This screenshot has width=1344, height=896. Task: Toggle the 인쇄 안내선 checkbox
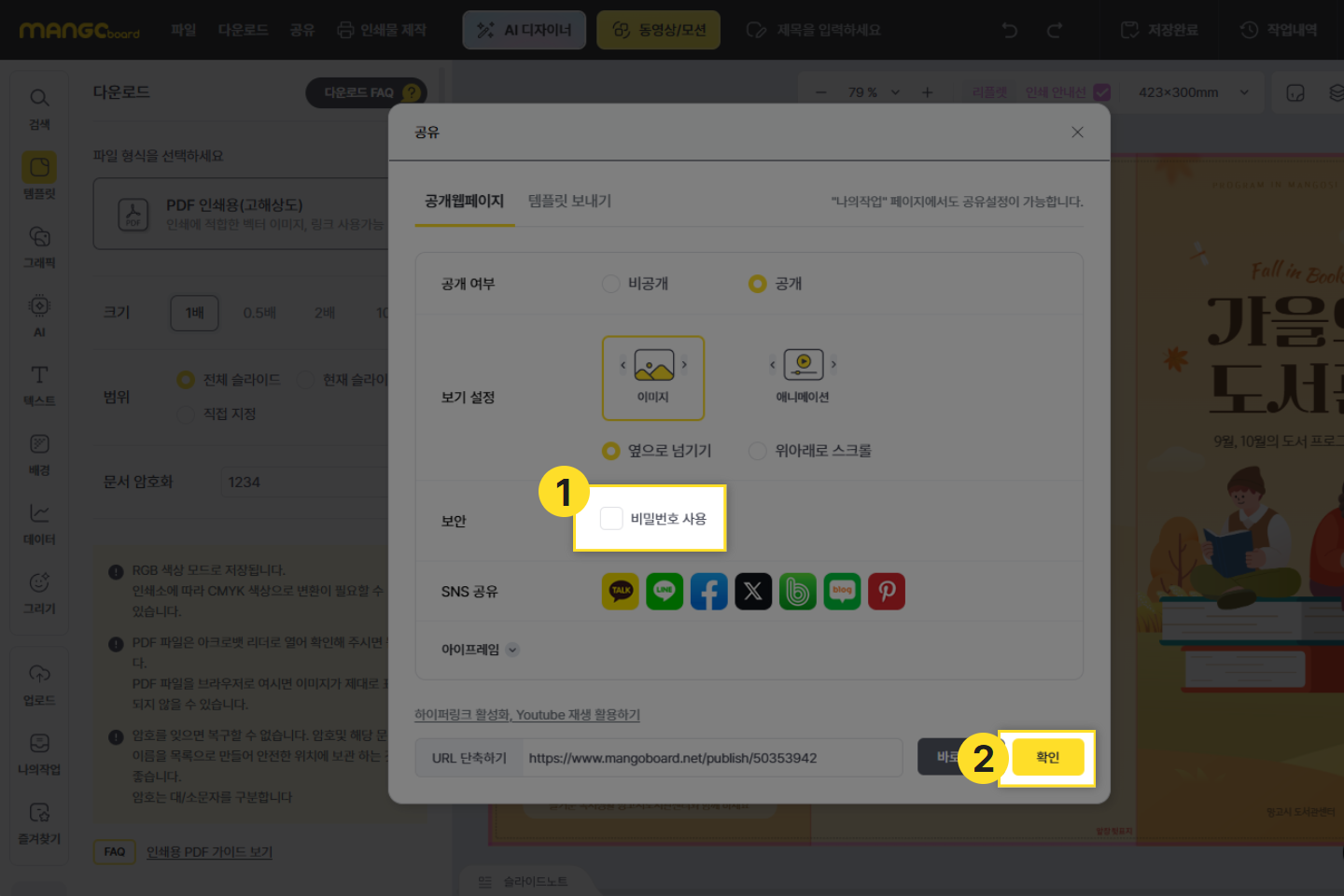(1102, 92)
